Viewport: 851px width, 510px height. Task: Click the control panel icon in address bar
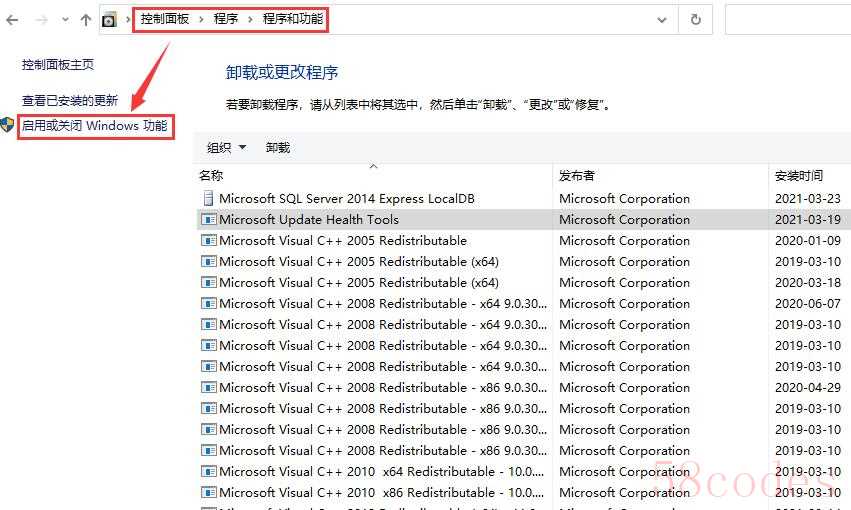tap(109, 19)
